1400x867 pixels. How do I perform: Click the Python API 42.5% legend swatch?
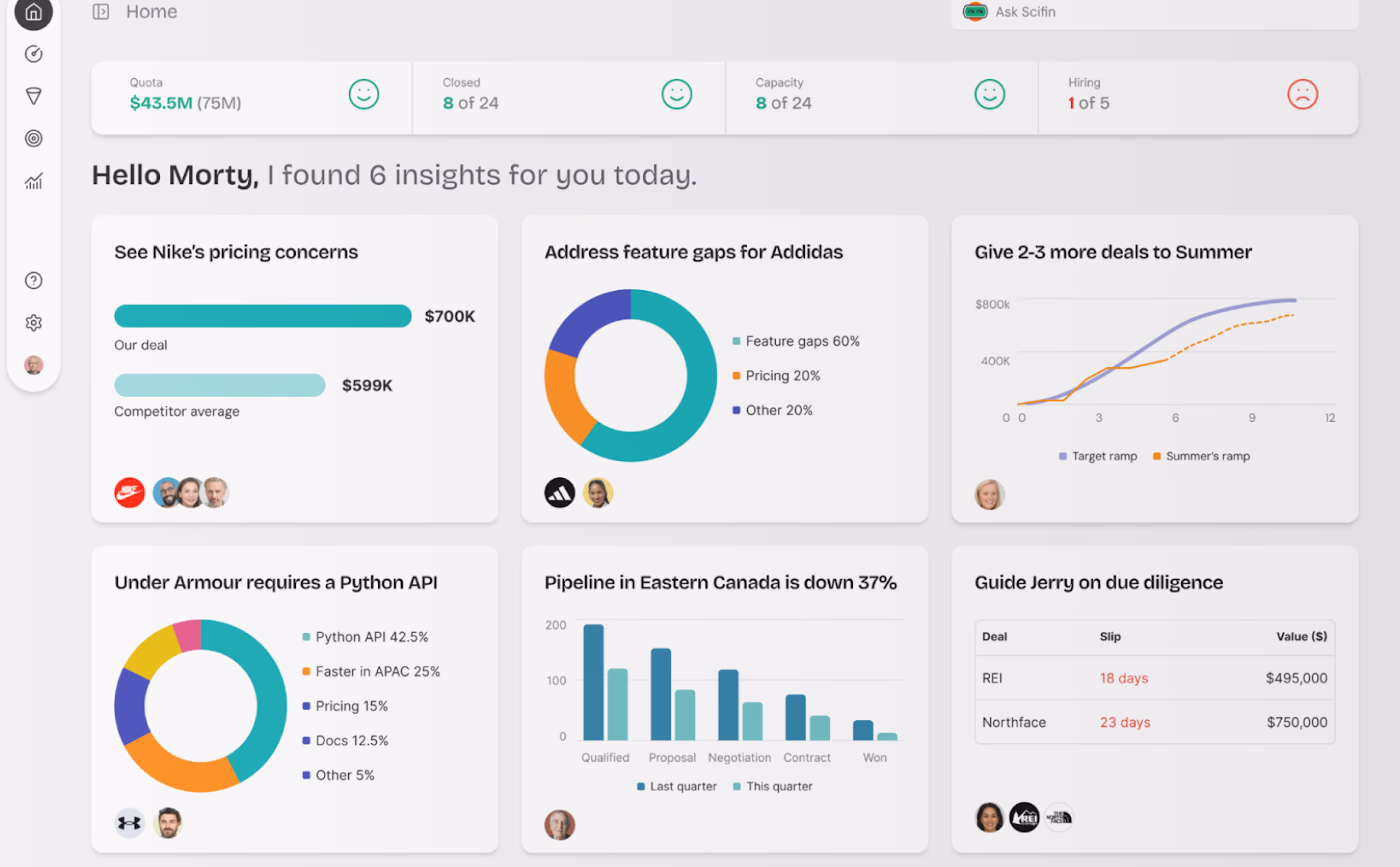pyautogui.click(x=306, y=637)
